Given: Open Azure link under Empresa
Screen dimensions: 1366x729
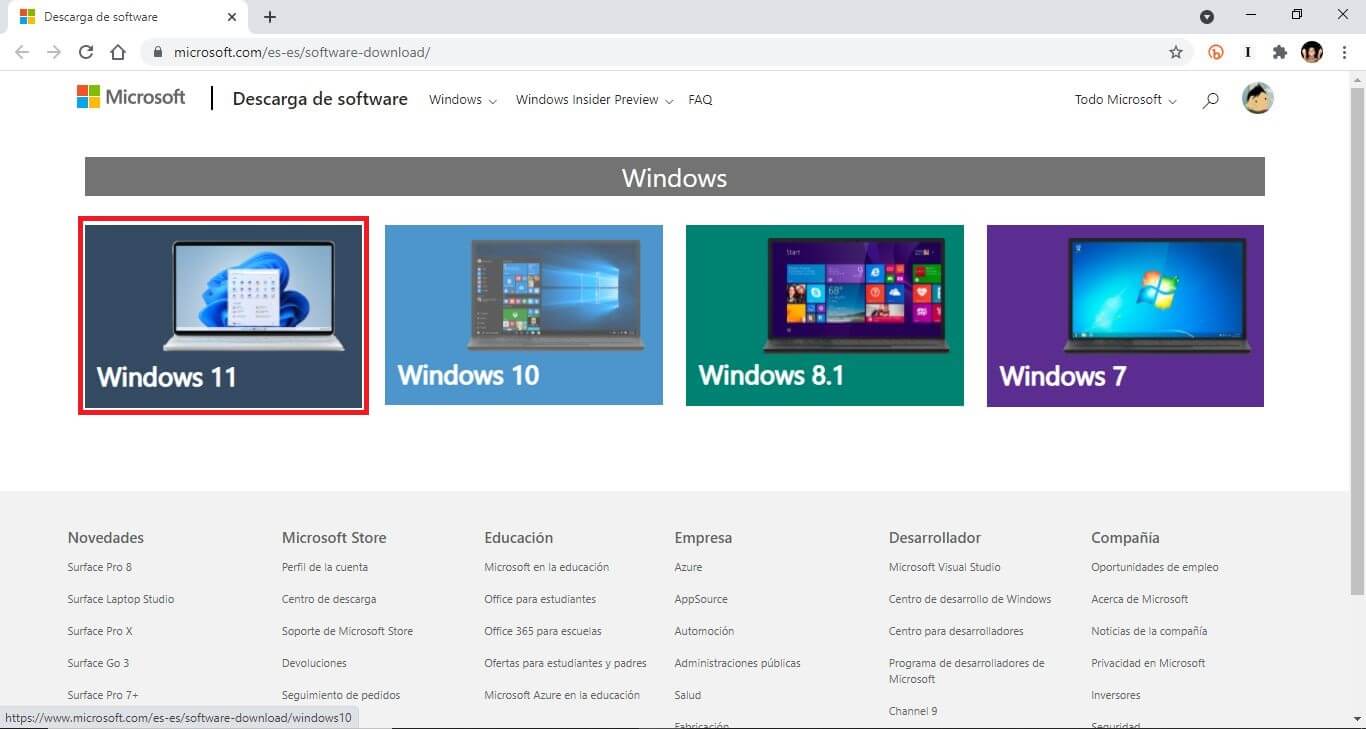Looking at the screenshot, I should [x=688, y=567].
